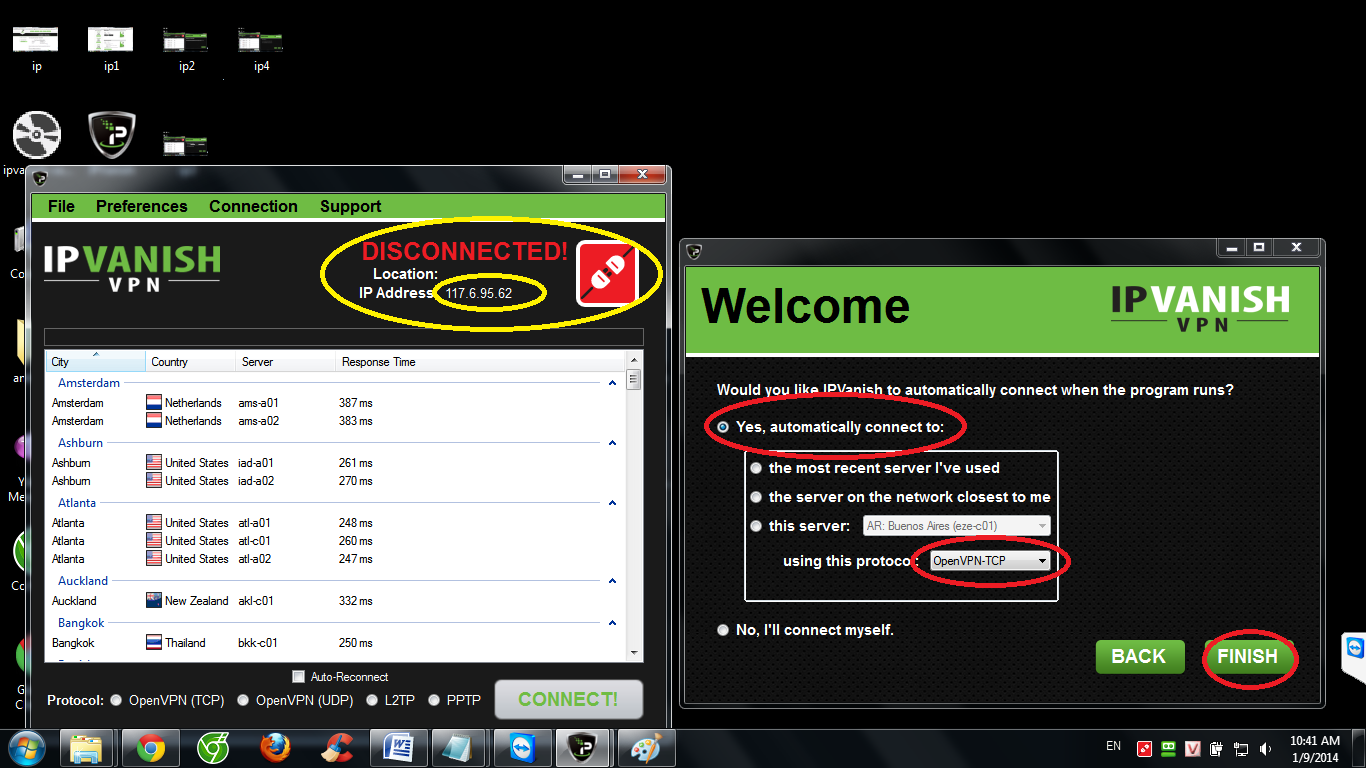
Task: Open CCleaner from the taskbar
Action: [x=337, y=748]
